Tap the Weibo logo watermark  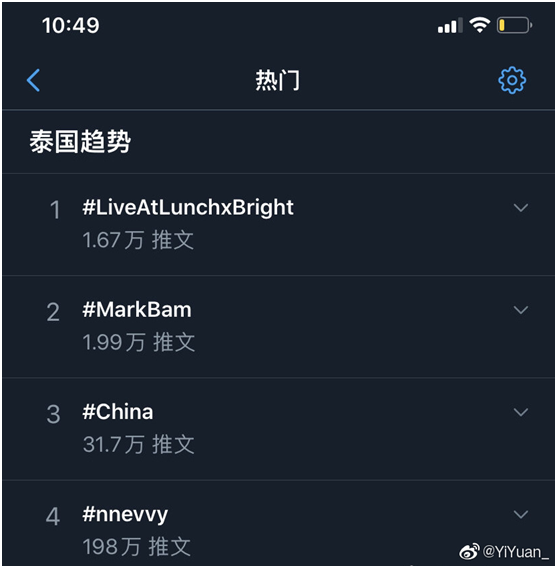coord(469,551)
